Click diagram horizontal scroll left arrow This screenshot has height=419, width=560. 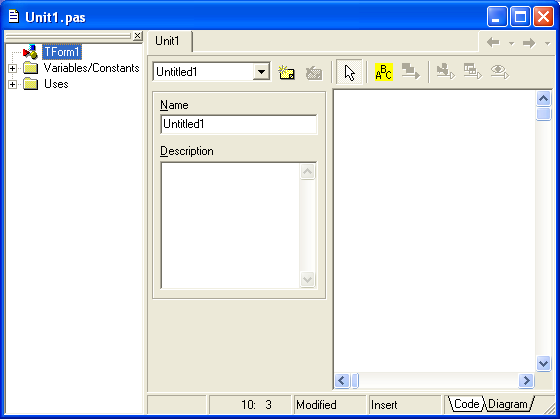[x=342, y=380]
